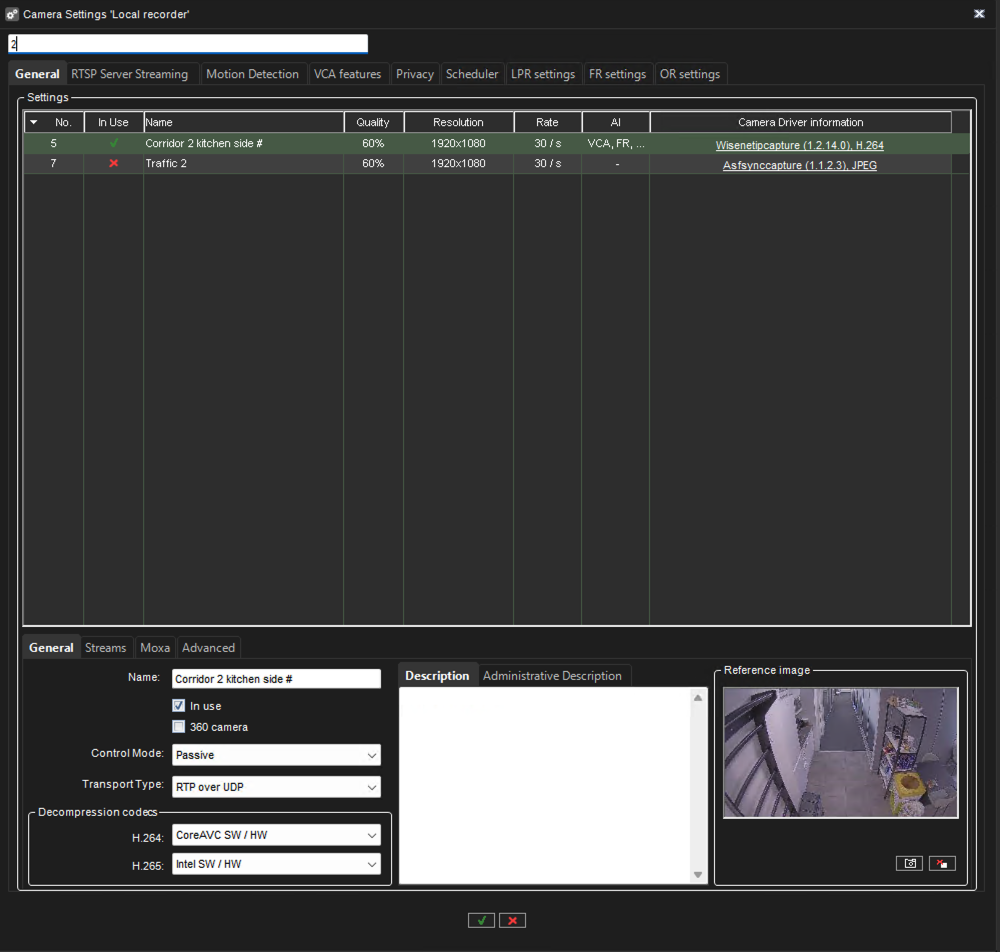Cancel changes with the red X button
This screenshot has height=952, width=1000.
point(512,920)
